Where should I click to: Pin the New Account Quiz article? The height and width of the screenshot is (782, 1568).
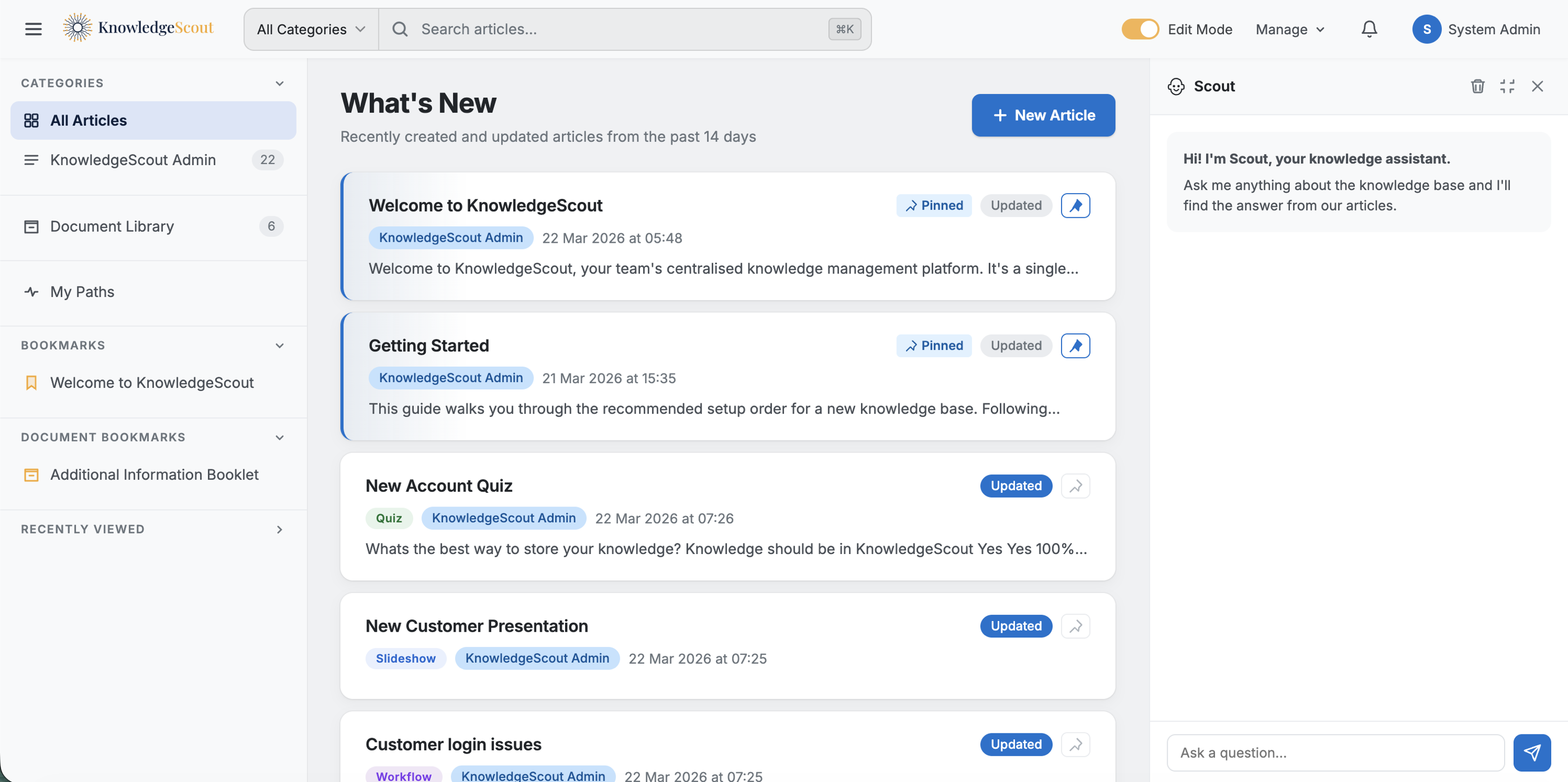point(1075,485)
